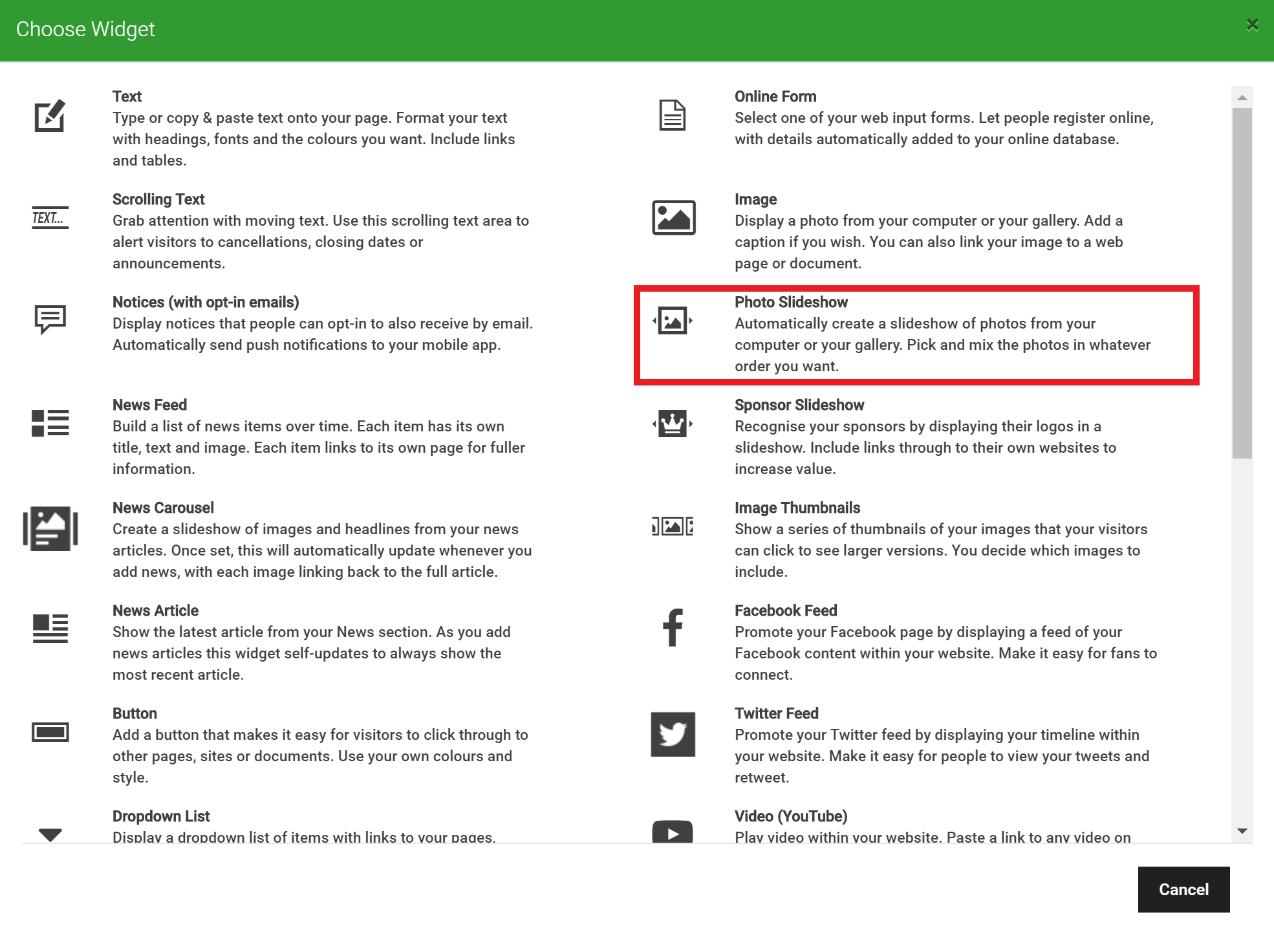This screenshot has width=1274, height=952.
Task: Choose the Sponsor Slideshow title
Action: [799, 405]
